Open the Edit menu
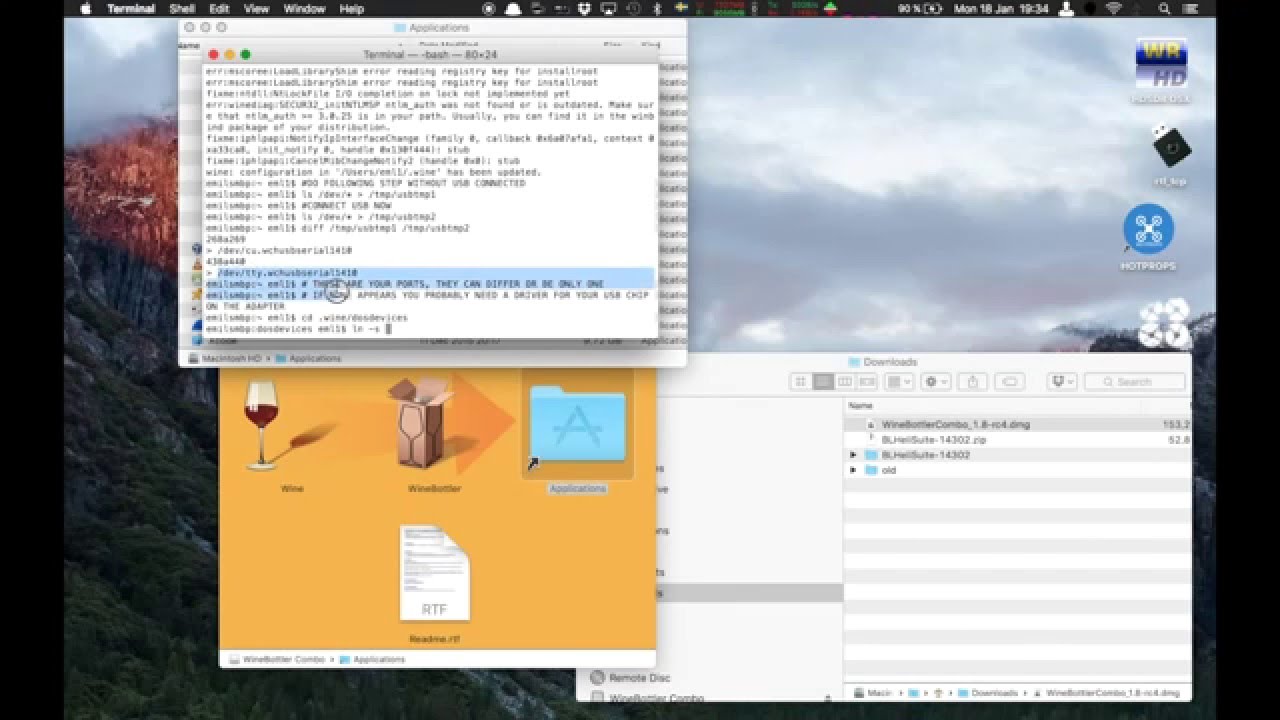 click(219, 9)
